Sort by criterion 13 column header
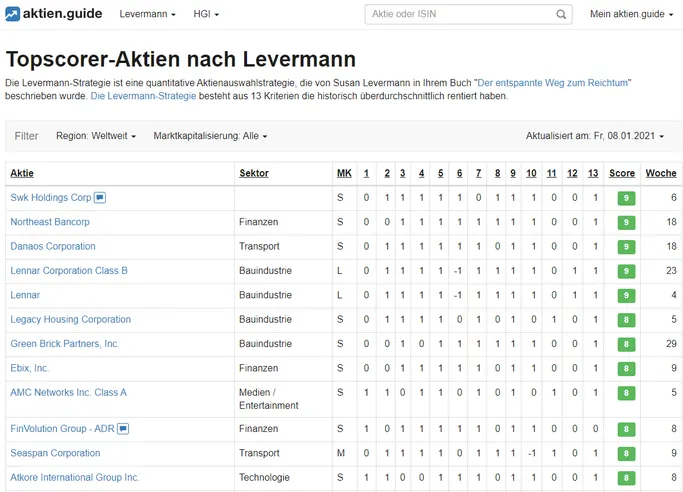683x492 pixels. [x=593, y=173]
